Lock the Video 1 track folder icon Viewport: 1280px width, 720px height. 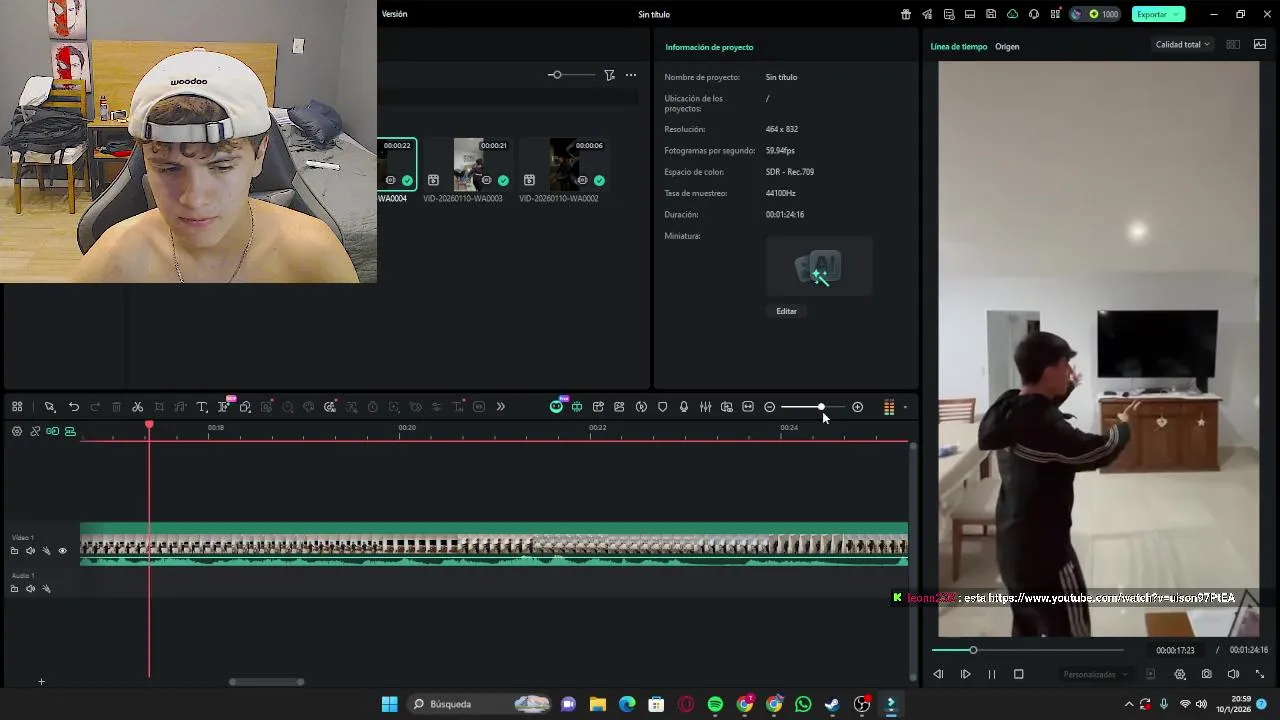14,551
